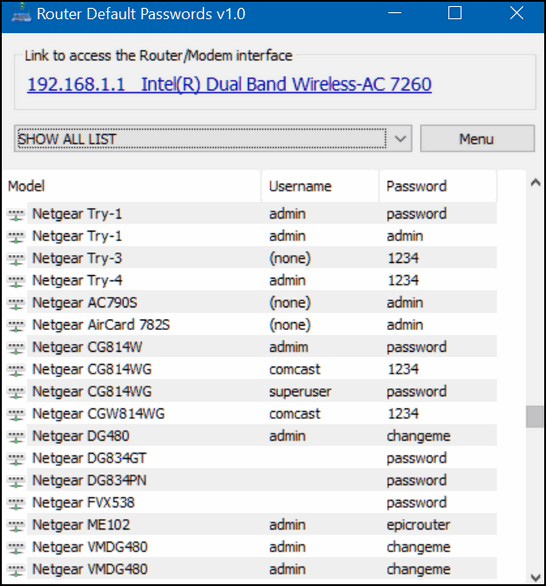Select the icon next to Netgear ME102
This screenshot has width=546, height=586.
(16, 525)
